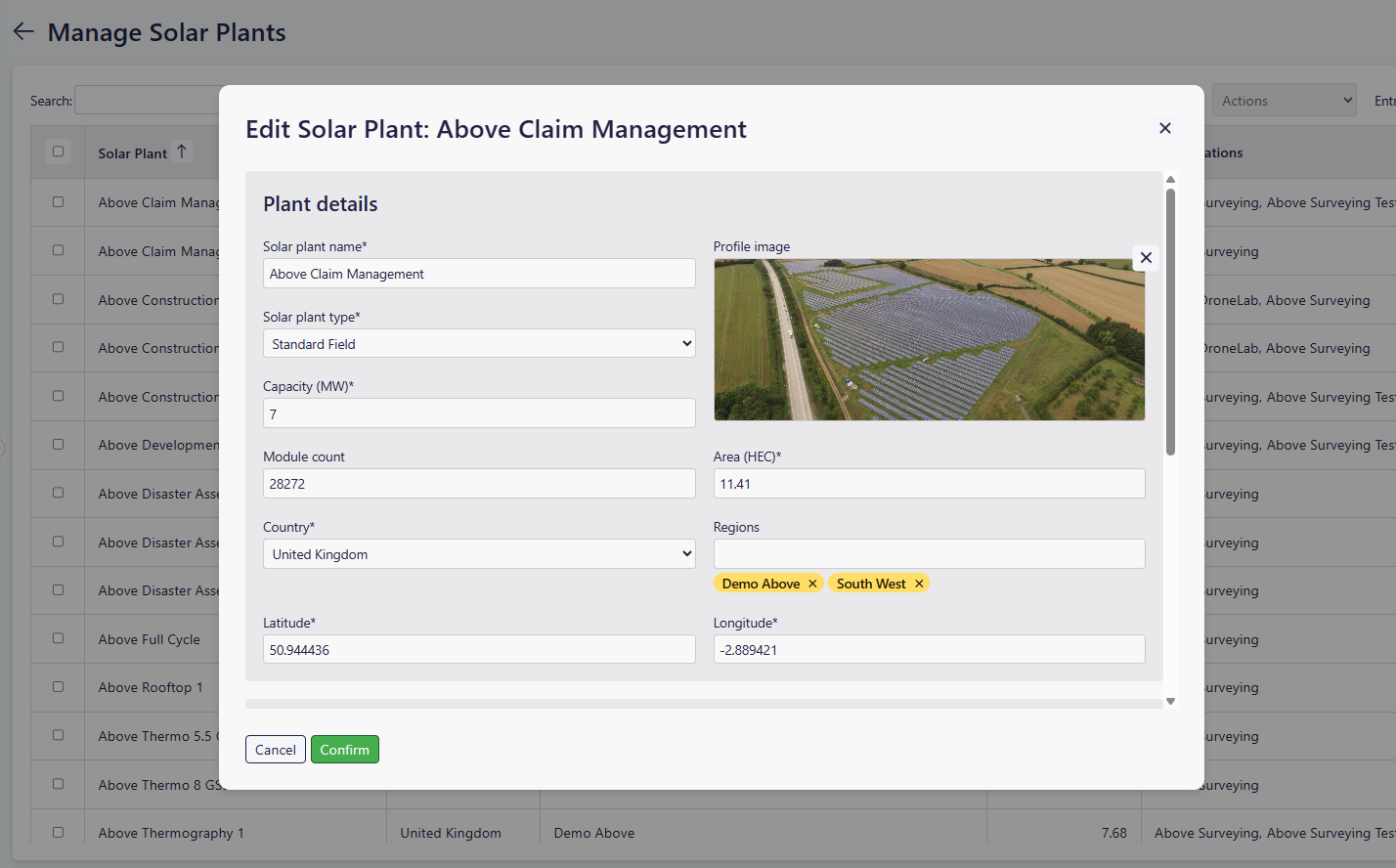The height and width of the screenshot is (868, 1396).
Task: Toggle the select-all checkbox in the table header
Action: coord(58,152)
